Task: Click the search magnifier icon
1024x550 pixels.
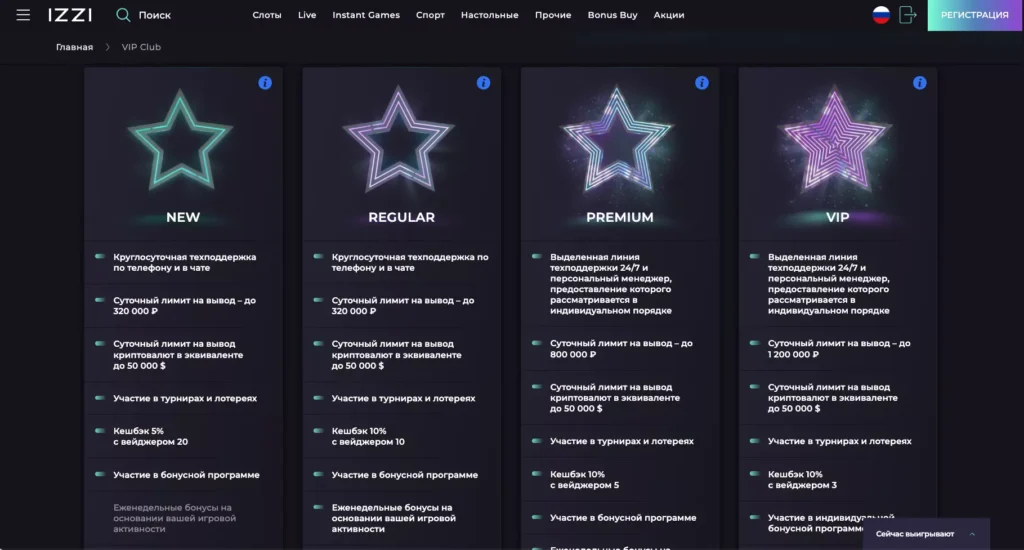Action: [123, 15]
